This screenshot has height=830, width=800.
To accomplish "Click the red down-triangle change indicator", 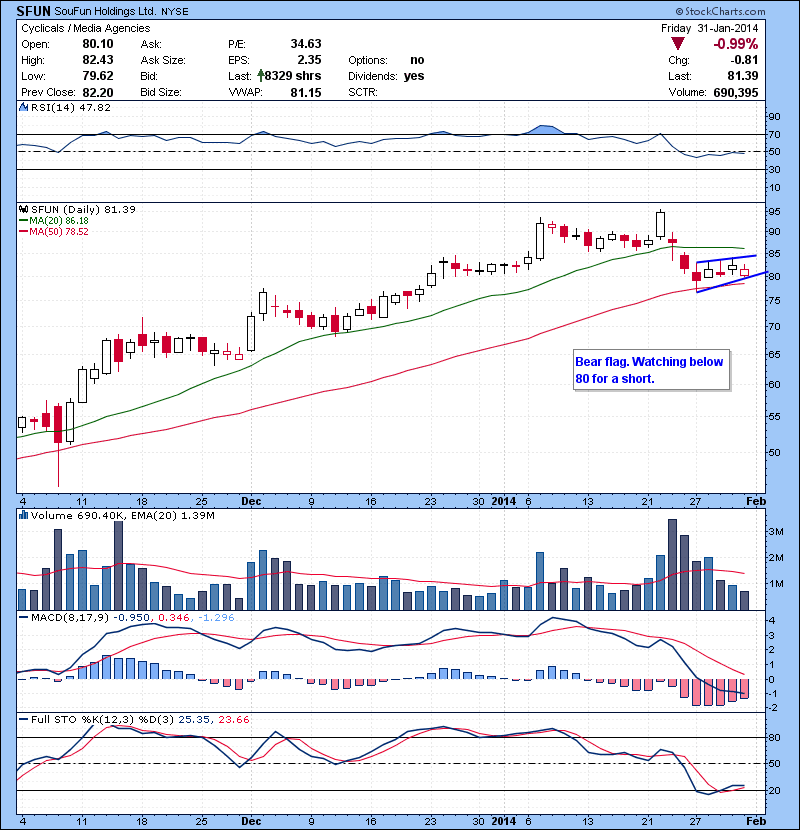I will coord(677,44).
